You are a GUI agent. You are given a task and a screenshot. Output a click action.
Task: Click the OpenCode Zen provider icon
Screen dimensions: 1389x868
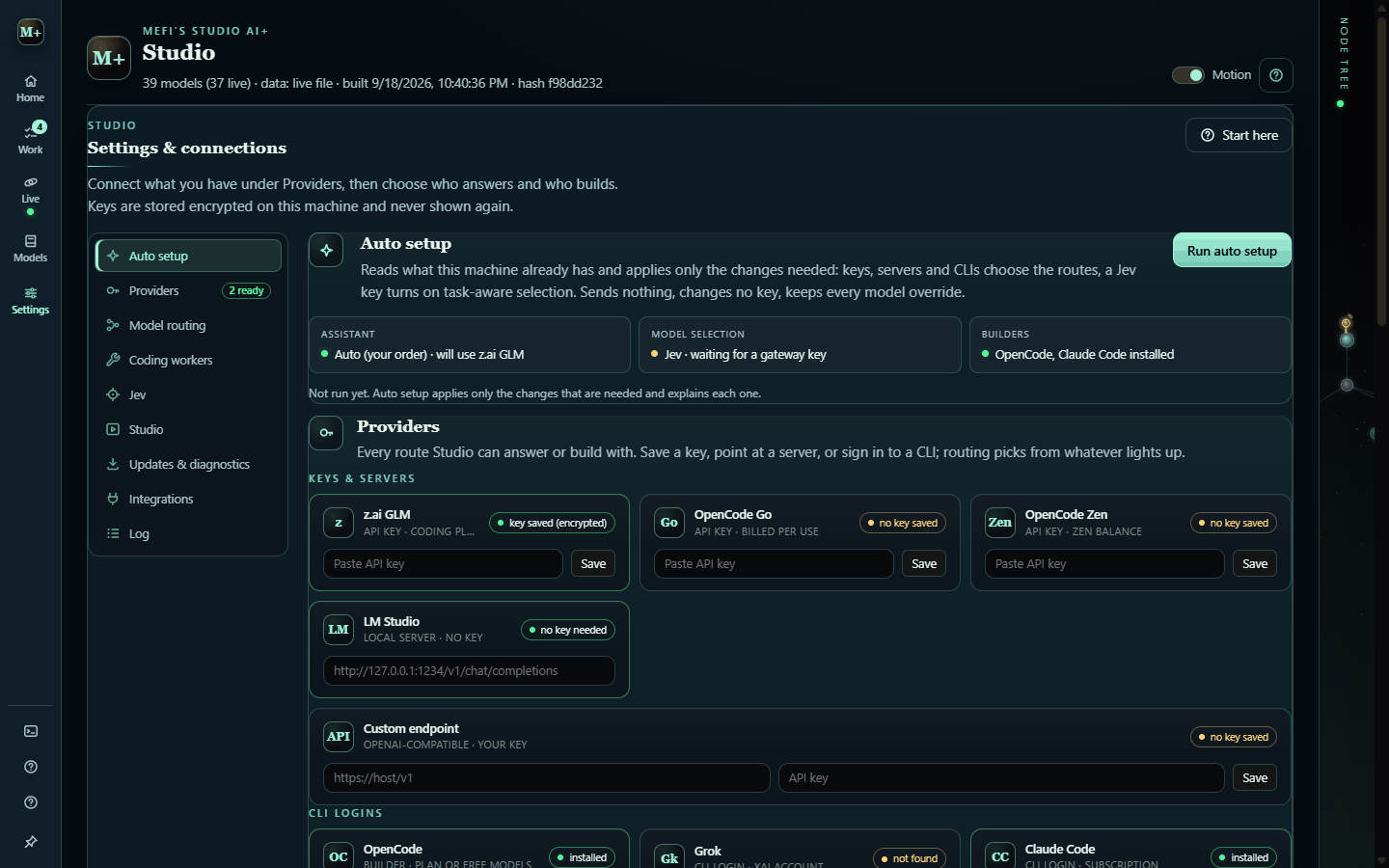[1000, 523]
